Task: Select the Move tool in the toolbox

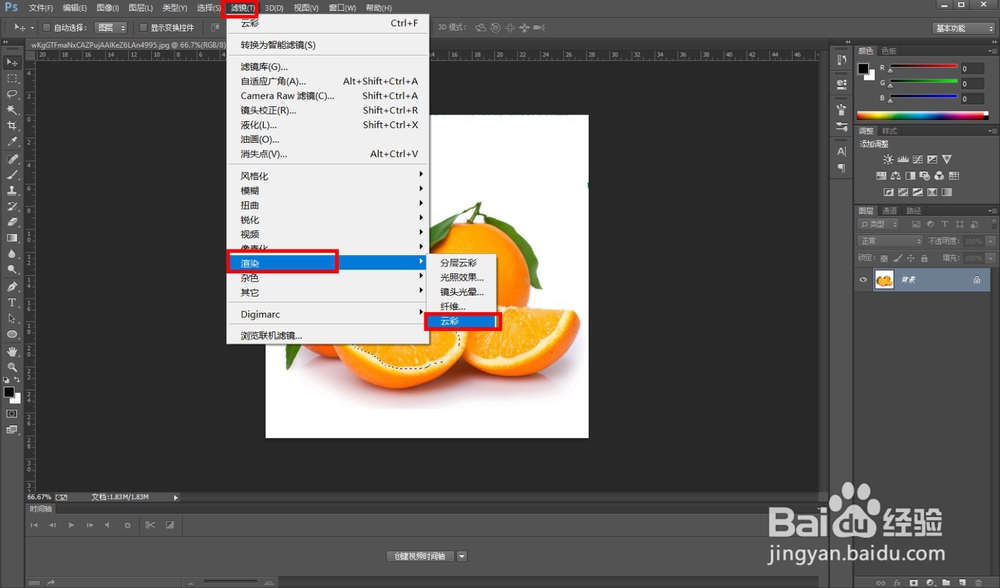Action: click(x=12, y=62)
